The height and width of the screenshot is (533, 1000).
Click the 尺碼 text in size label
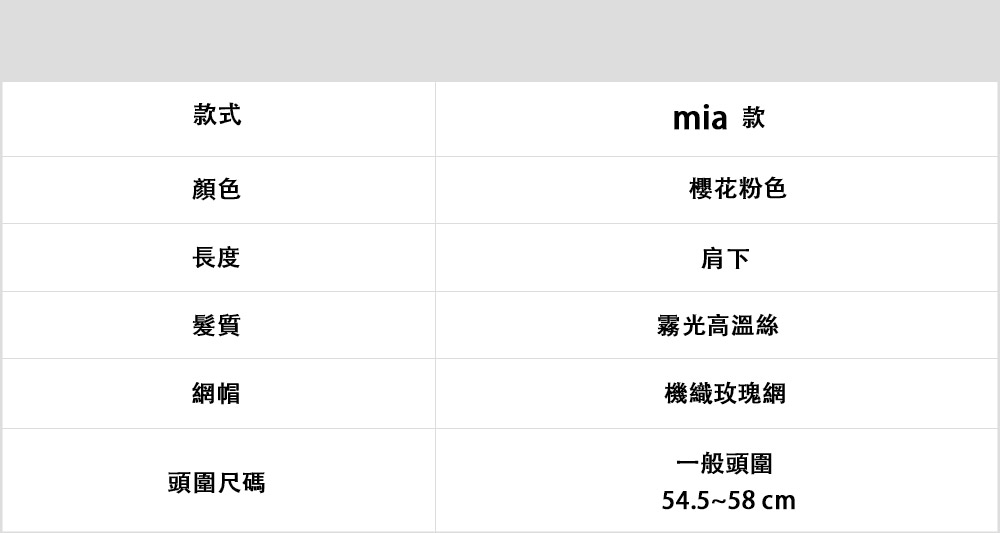click(241, 483)
